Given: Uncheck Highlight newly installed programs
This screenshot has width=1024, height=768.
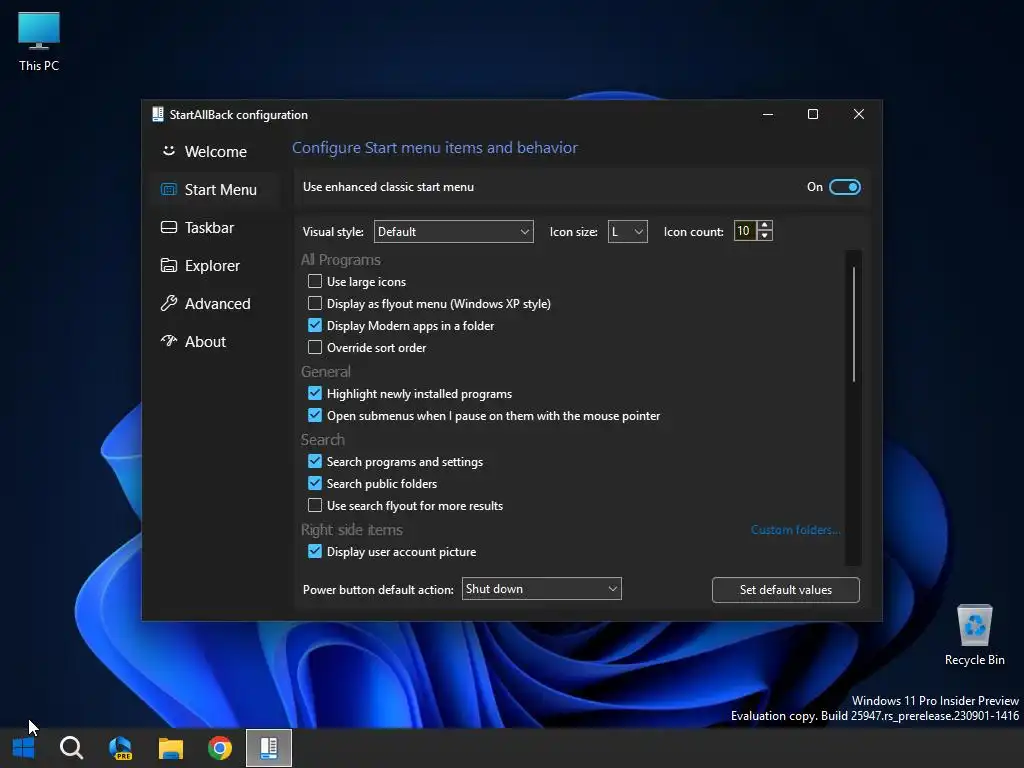Looking at the screenshot, I should coord(315,393).
